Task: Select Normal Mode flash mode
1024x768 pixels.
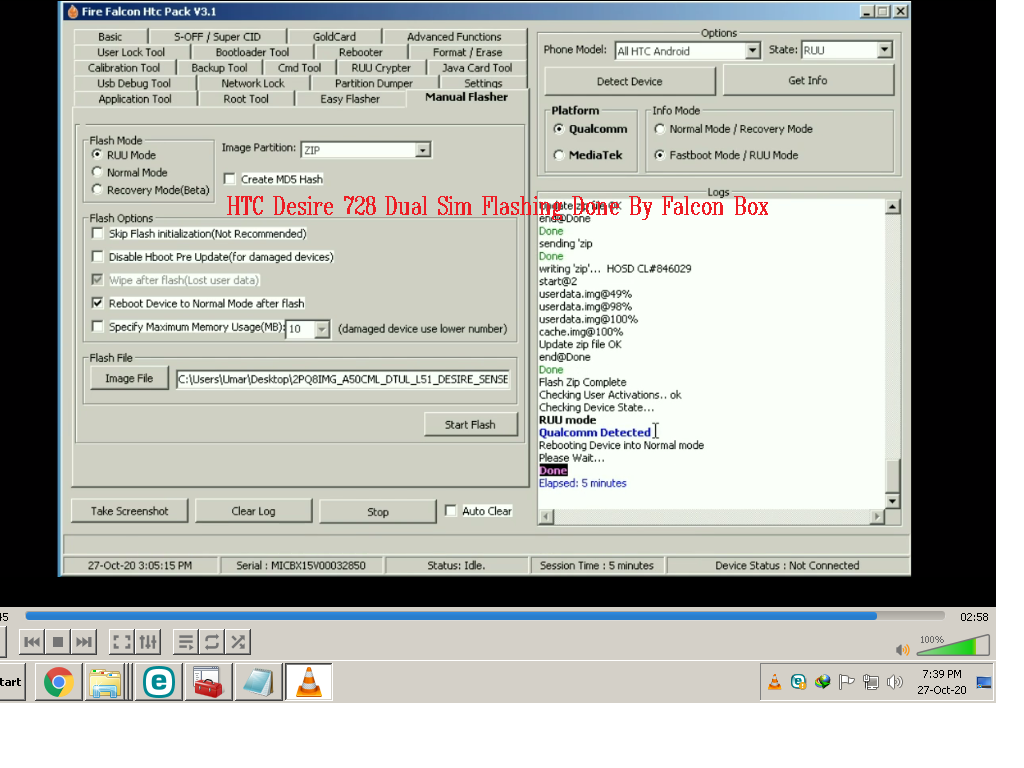Action: 97,172
